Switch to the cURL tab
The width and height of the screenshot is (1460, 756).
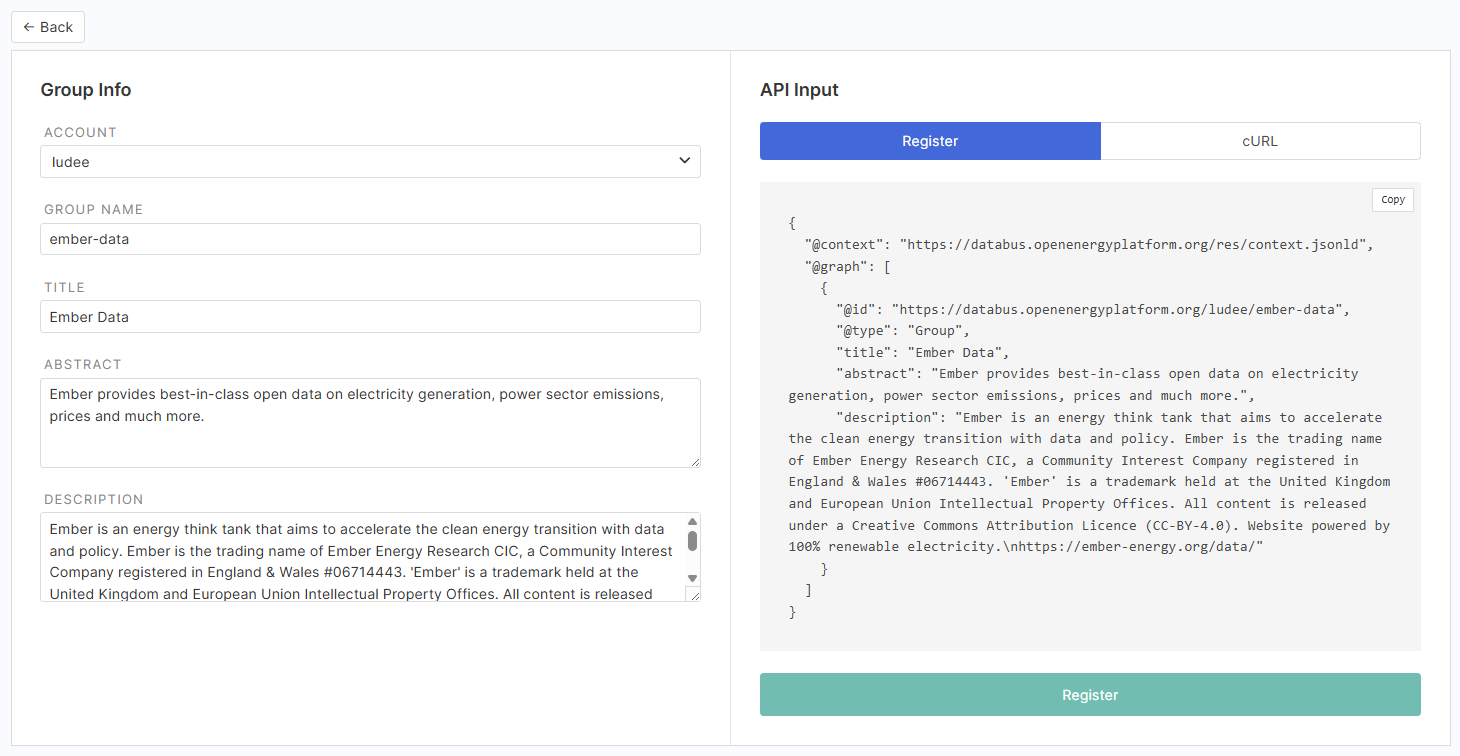point(1260,141)
